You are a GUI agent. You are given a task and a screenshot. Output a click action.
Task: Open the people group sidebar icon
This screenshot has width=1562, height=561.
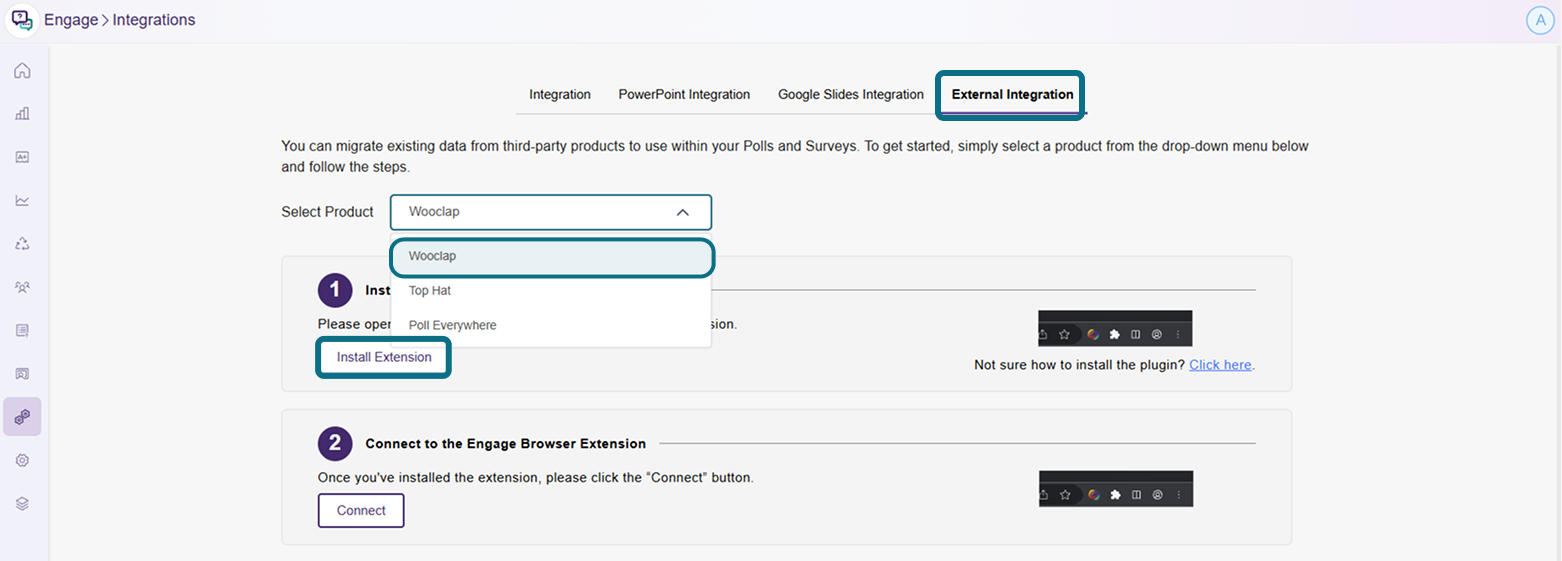tap(22, 287)
